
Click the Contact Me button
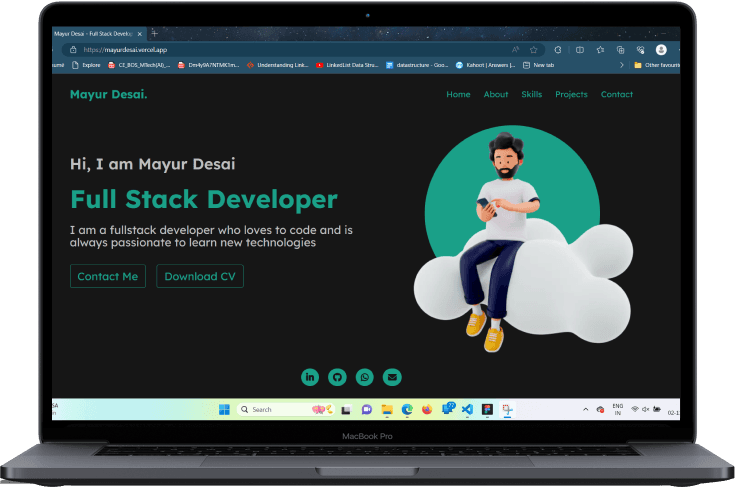click(x=108, y=276)
